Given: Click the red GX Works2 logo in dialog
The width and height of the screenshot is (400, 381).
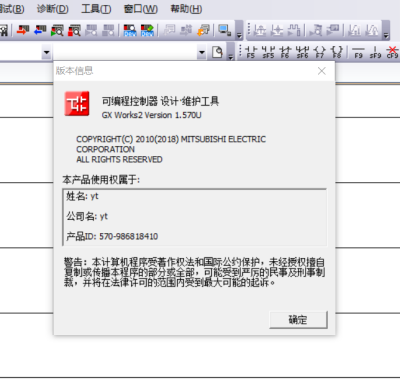Looking at the screenshot, I should (77, 104).
